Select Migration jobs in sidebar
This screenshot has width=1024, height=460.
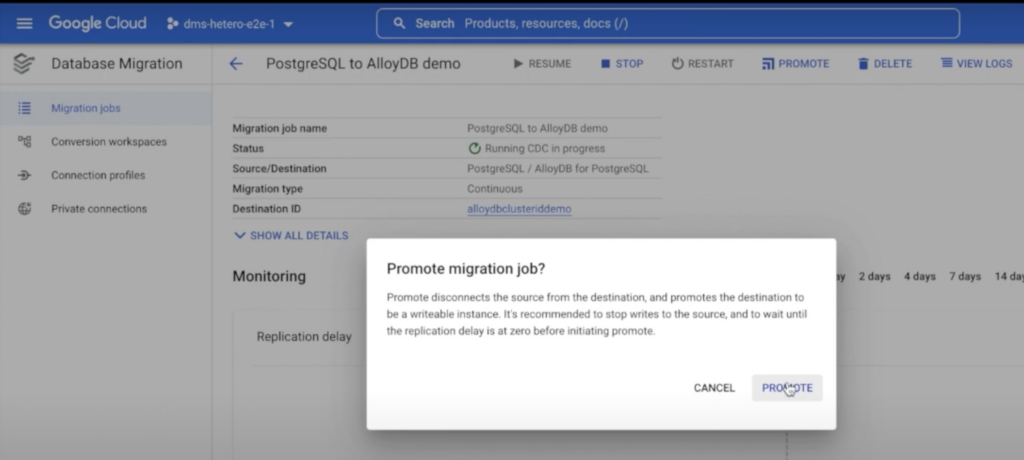point(86,108)
